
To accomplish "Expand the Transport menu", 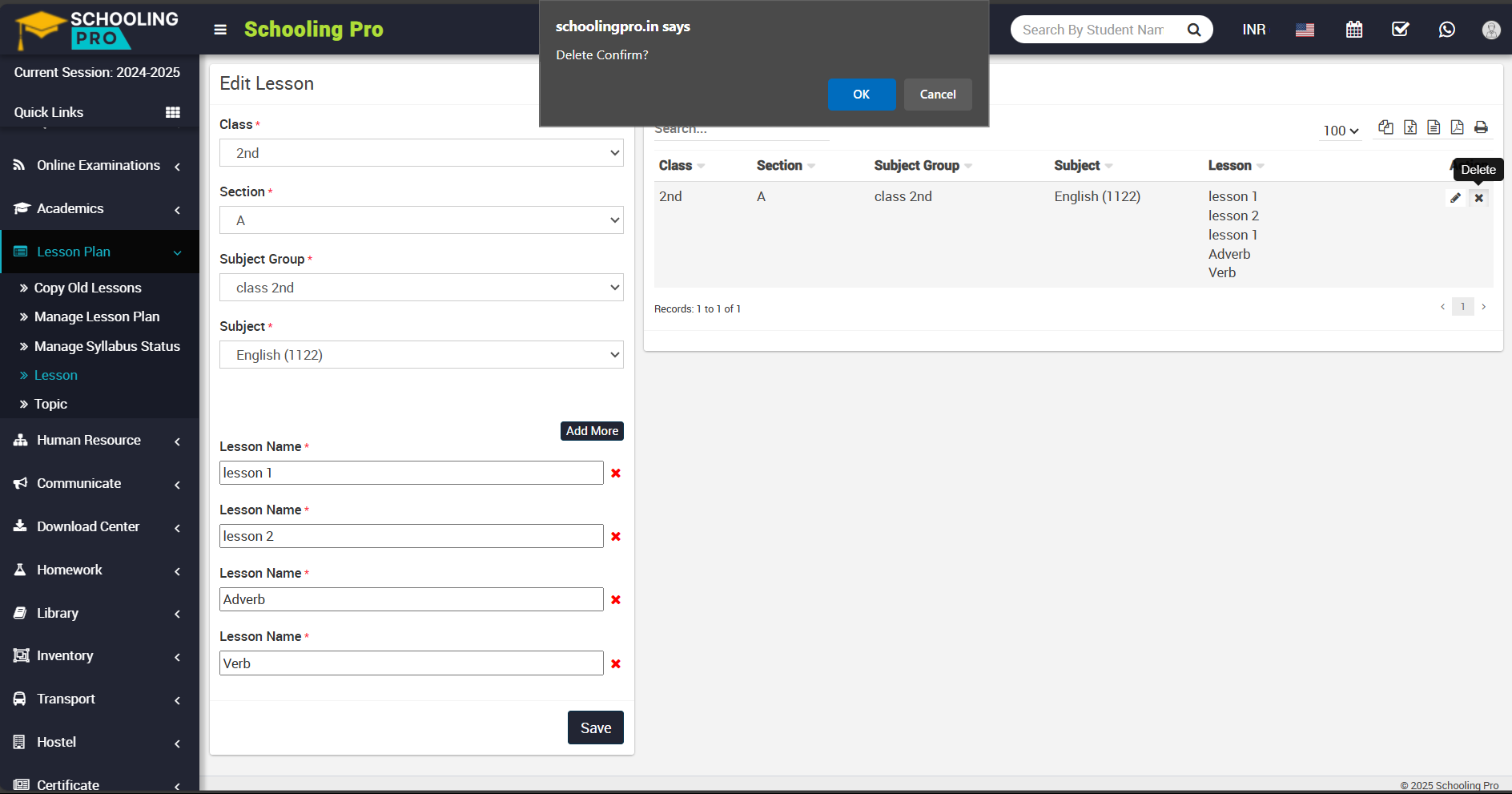I will (x=99, y=699).
